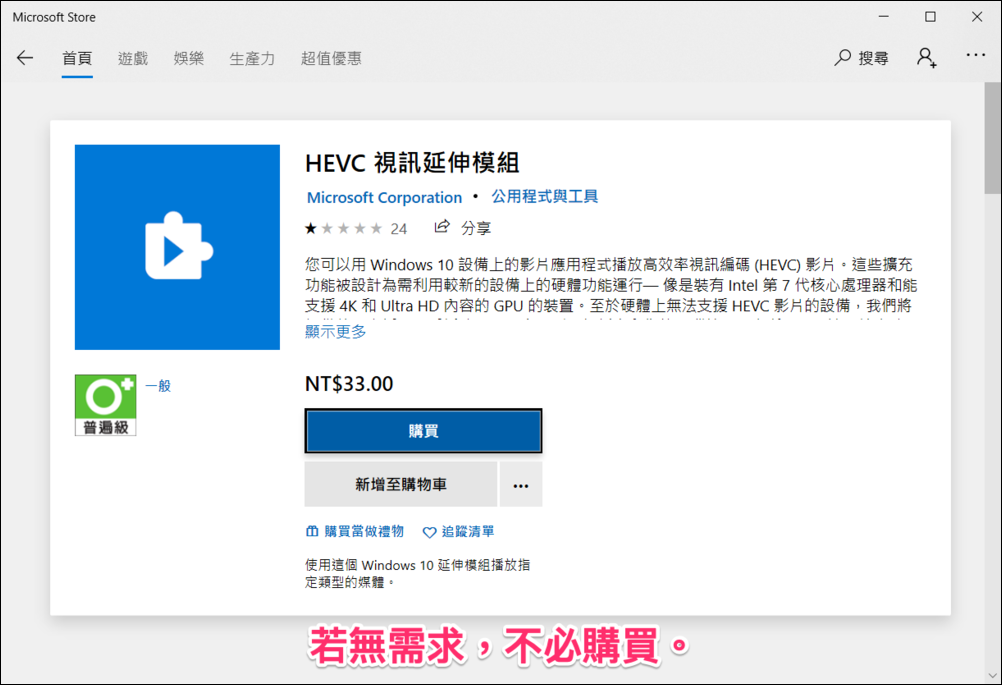The height and width of the screenshot is (685, 1002).
Task: Maximize the Microsoft Store window
Action: coord(930,17)
